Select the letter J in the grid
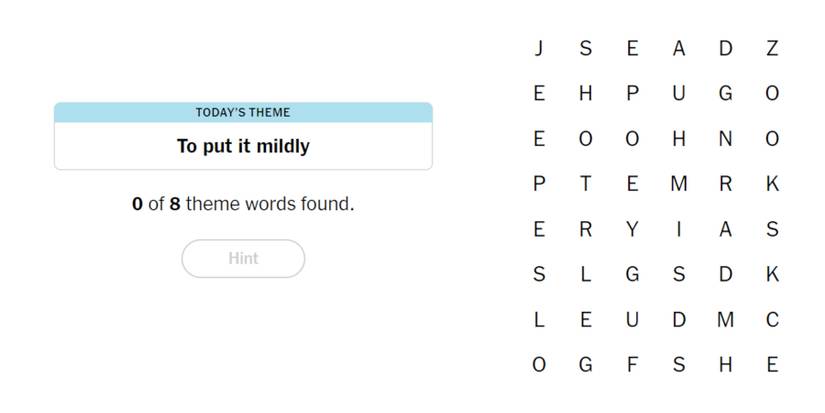This screenshot has height=413, width=825. (x=539, y=48)
